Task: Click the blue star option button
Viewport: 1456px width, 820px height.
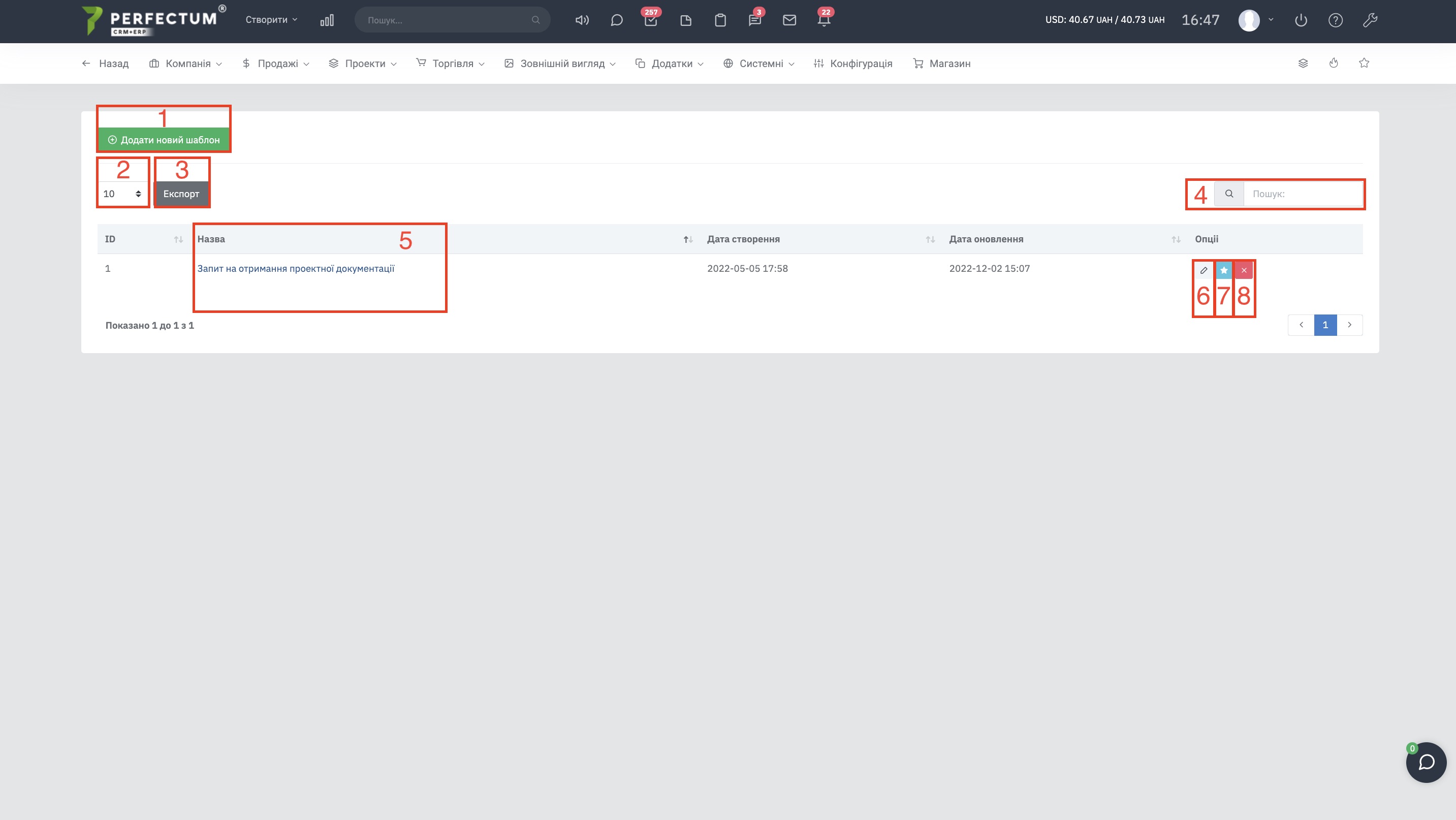Action: [1224, 270]
